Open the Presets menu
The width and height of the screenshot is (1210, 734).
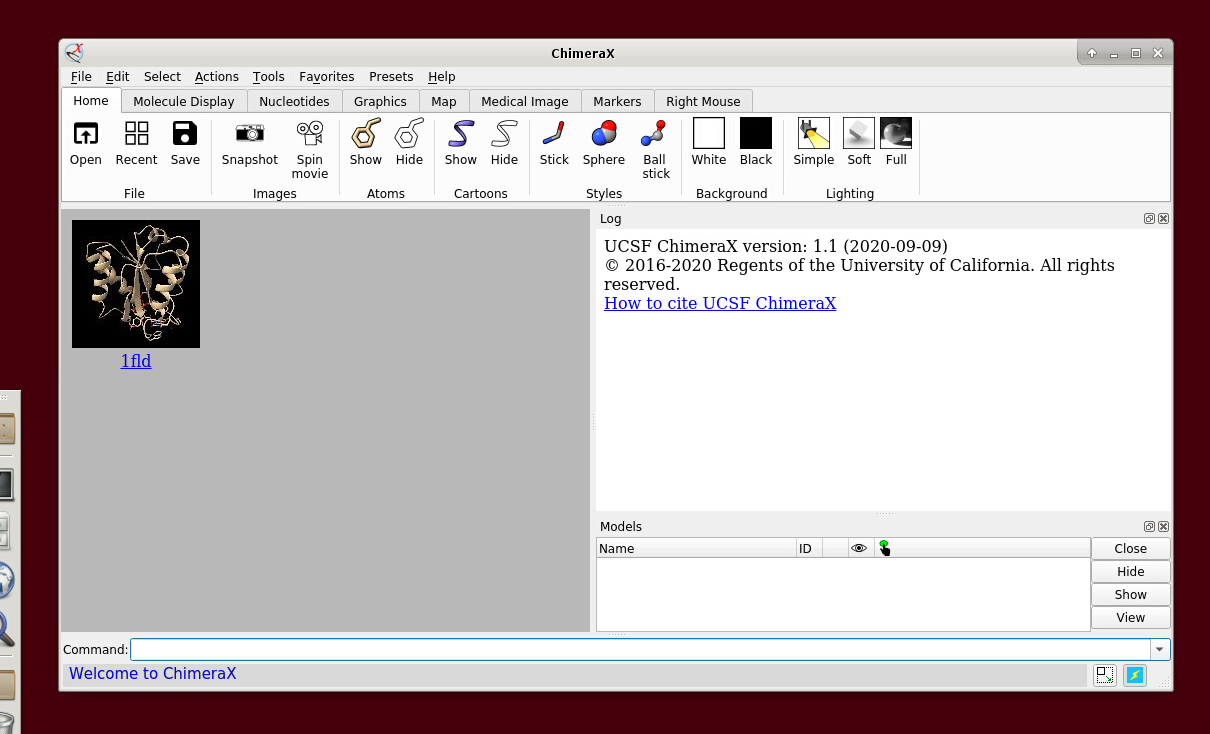390,77
